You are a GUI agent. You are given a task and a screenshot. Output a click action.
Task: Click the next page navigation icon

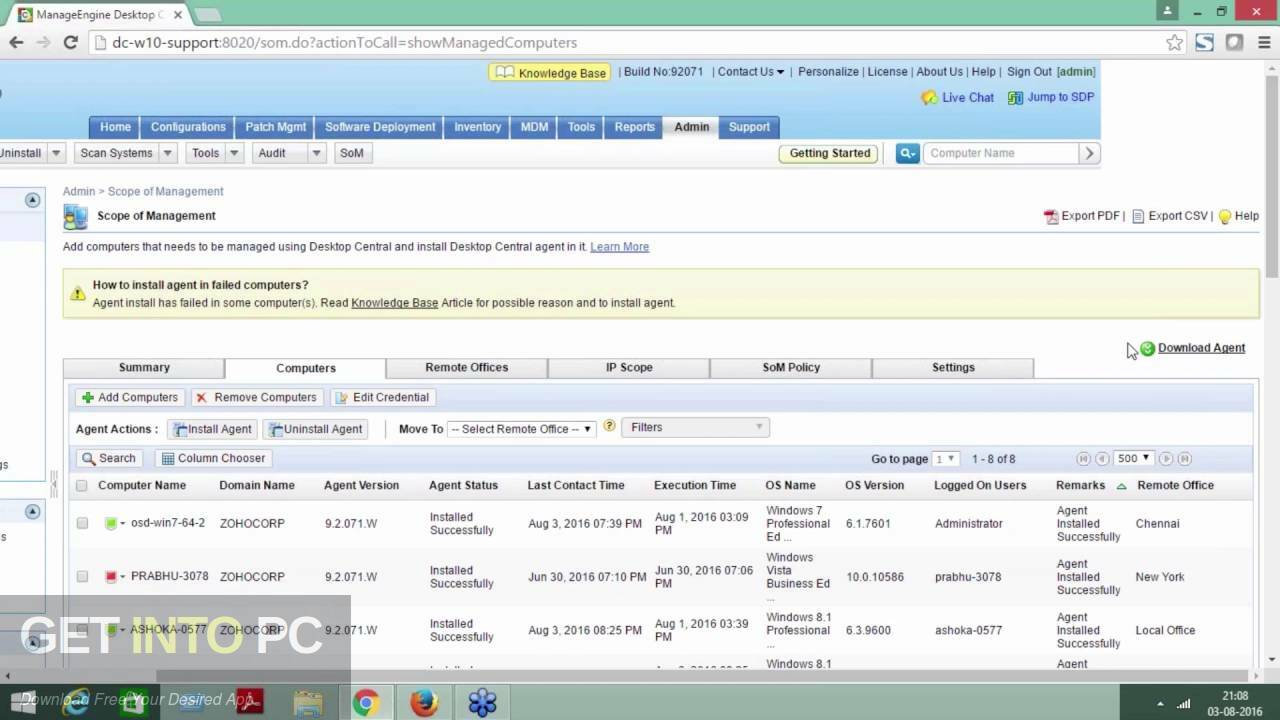(1165, 459)
